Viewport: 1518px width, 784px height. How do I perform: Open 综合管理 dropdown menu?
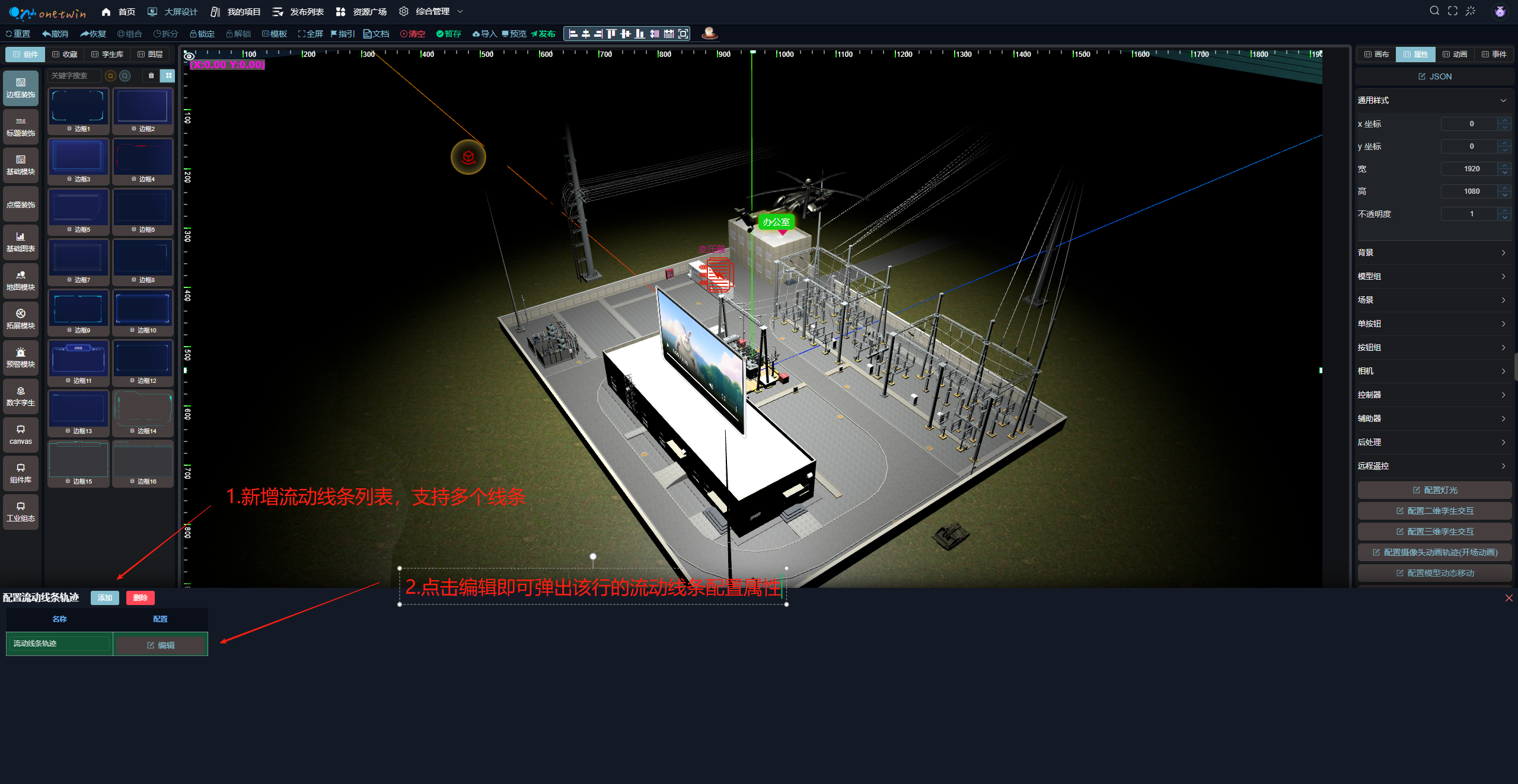click(432, 11)
